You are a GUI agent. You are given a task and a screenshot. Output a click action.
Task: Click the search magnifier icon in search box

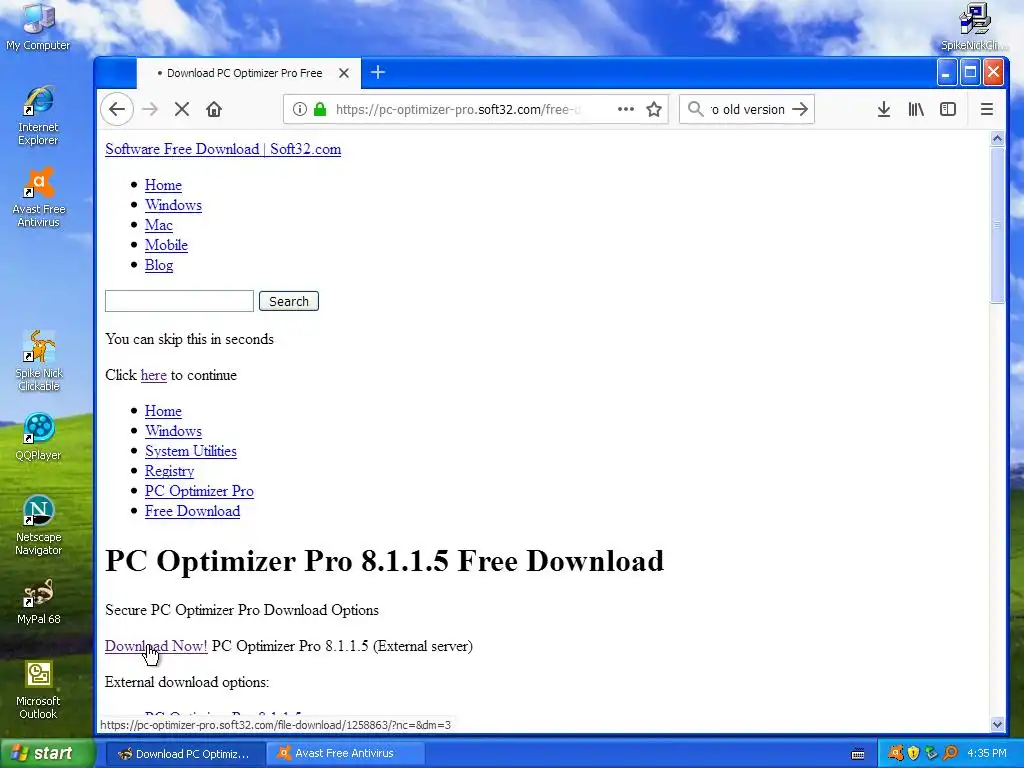coord(696,109)
